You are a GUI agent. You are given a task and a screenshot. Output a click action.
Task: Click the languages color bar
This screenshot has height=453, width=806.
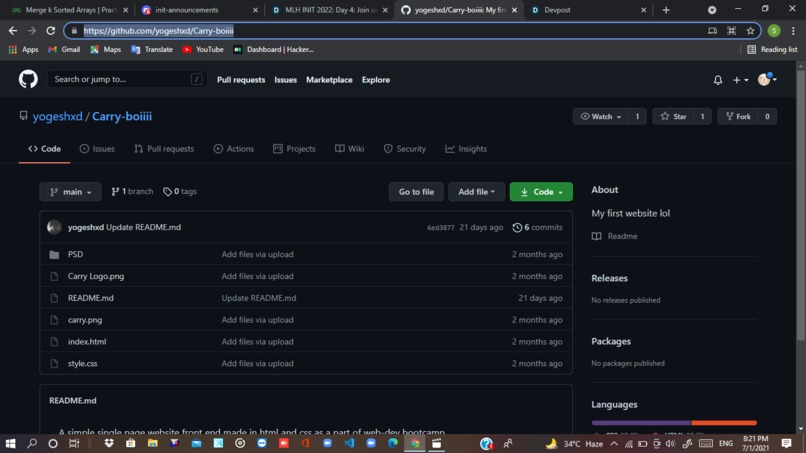coord(674,423)
